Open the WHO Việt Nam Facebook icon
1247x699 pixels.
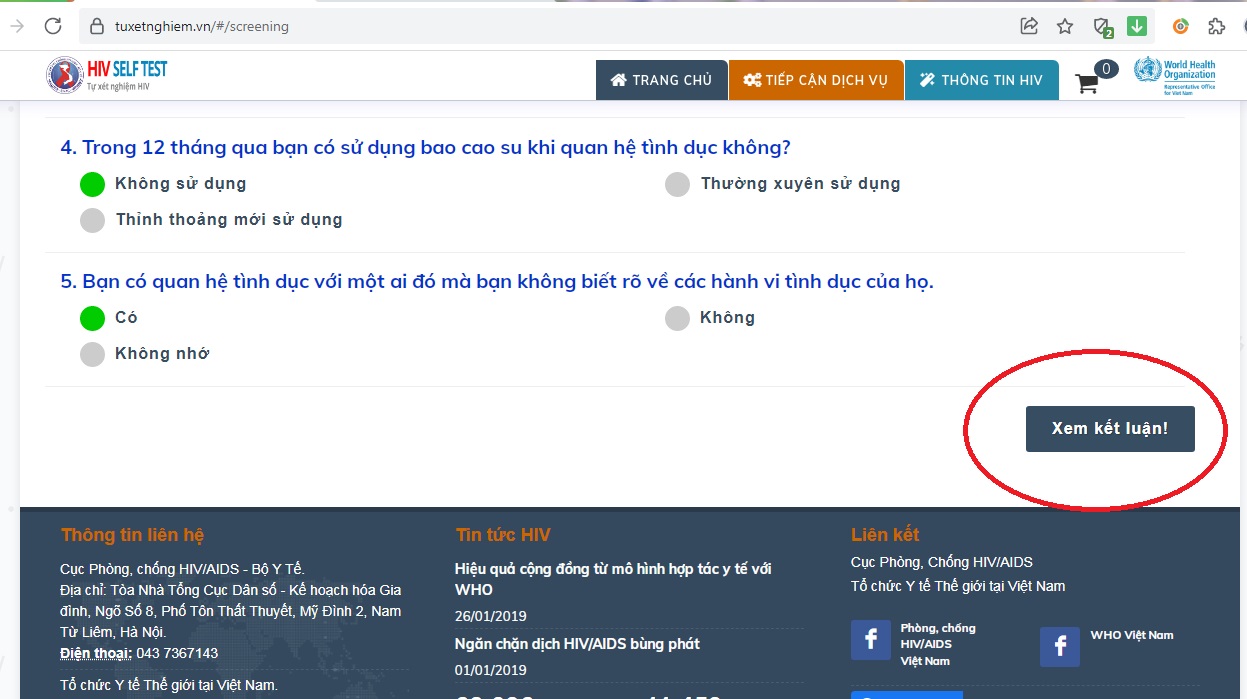pyautogui.click(x=1060, y=647)
